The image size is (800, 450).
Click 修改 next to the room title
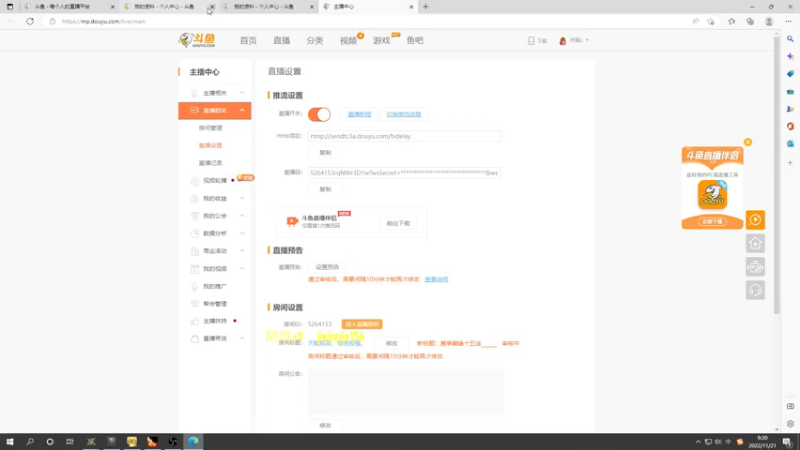click(391, 343)
